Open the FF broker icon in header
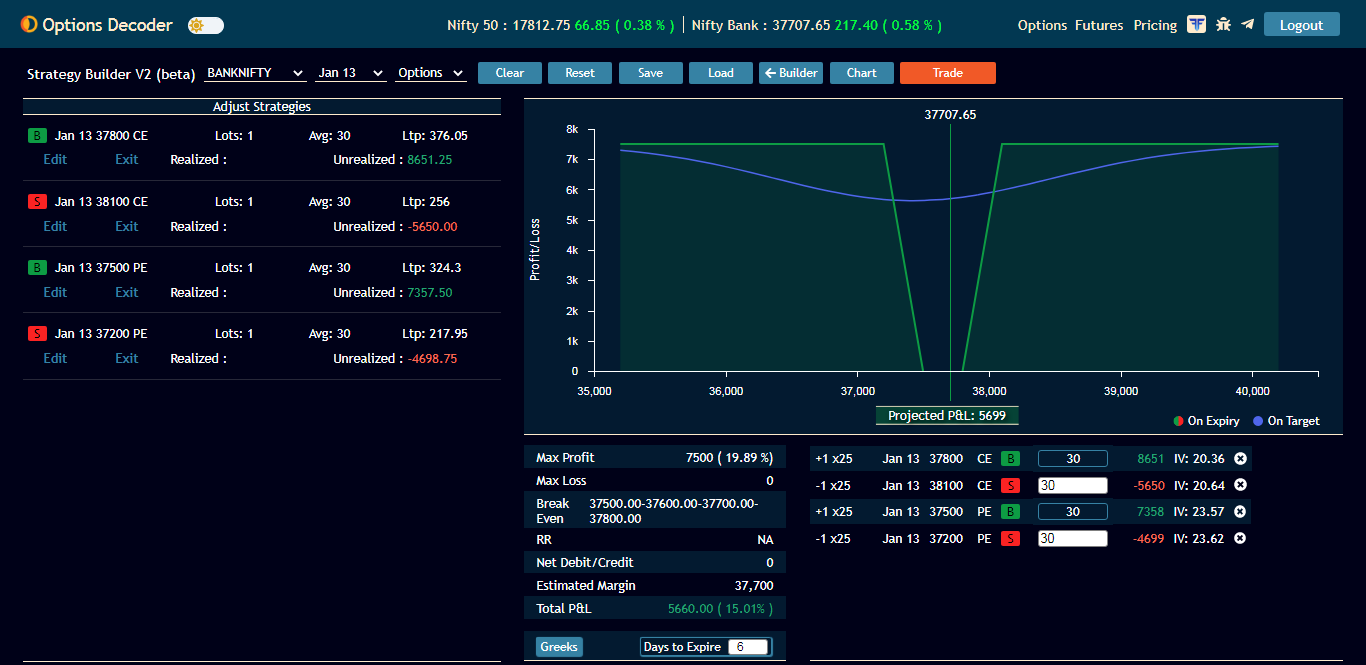Image resolution: width=1366 pixels, height=665 pixels. point(1196,24)
